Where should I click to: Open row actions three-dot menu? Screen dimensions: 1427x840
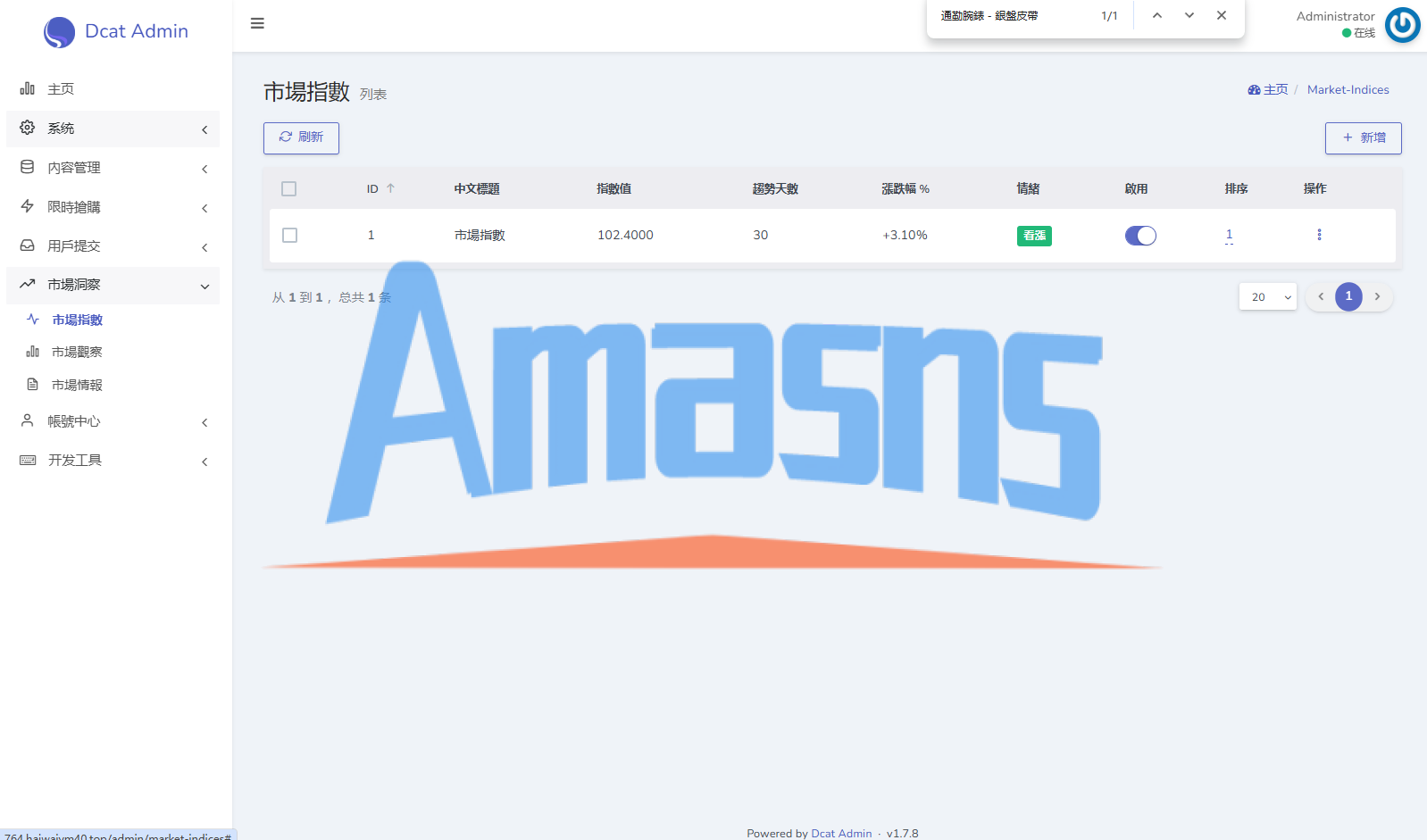coord(1319,235)
